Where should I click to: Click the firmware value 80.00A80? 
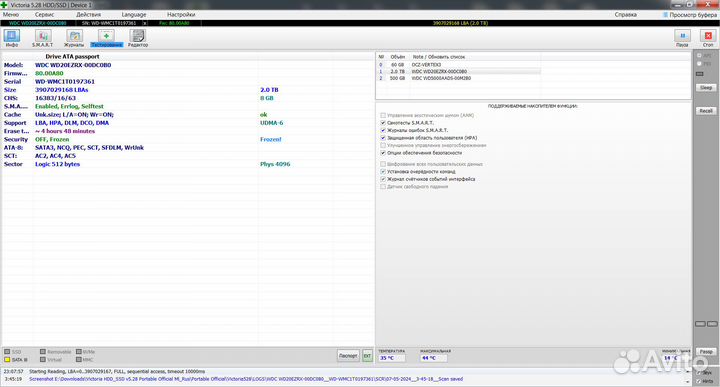[49, 73]
